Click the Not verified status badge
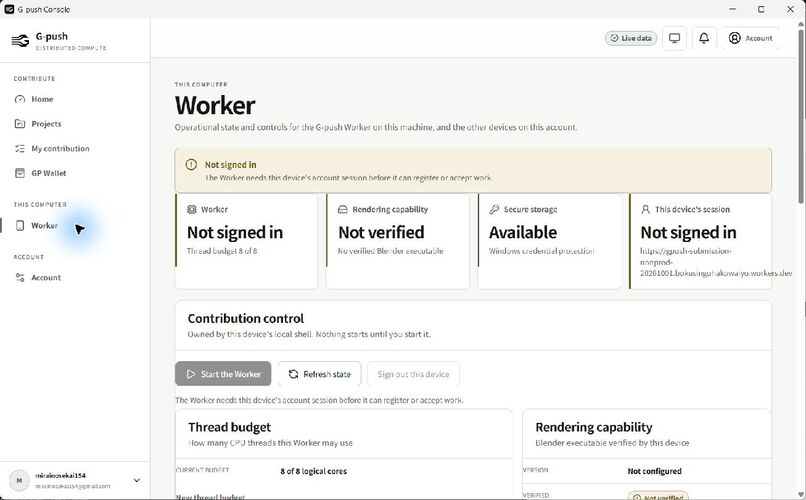The height and width of the screenshot is (500, 806). click(x=658, y=496)
